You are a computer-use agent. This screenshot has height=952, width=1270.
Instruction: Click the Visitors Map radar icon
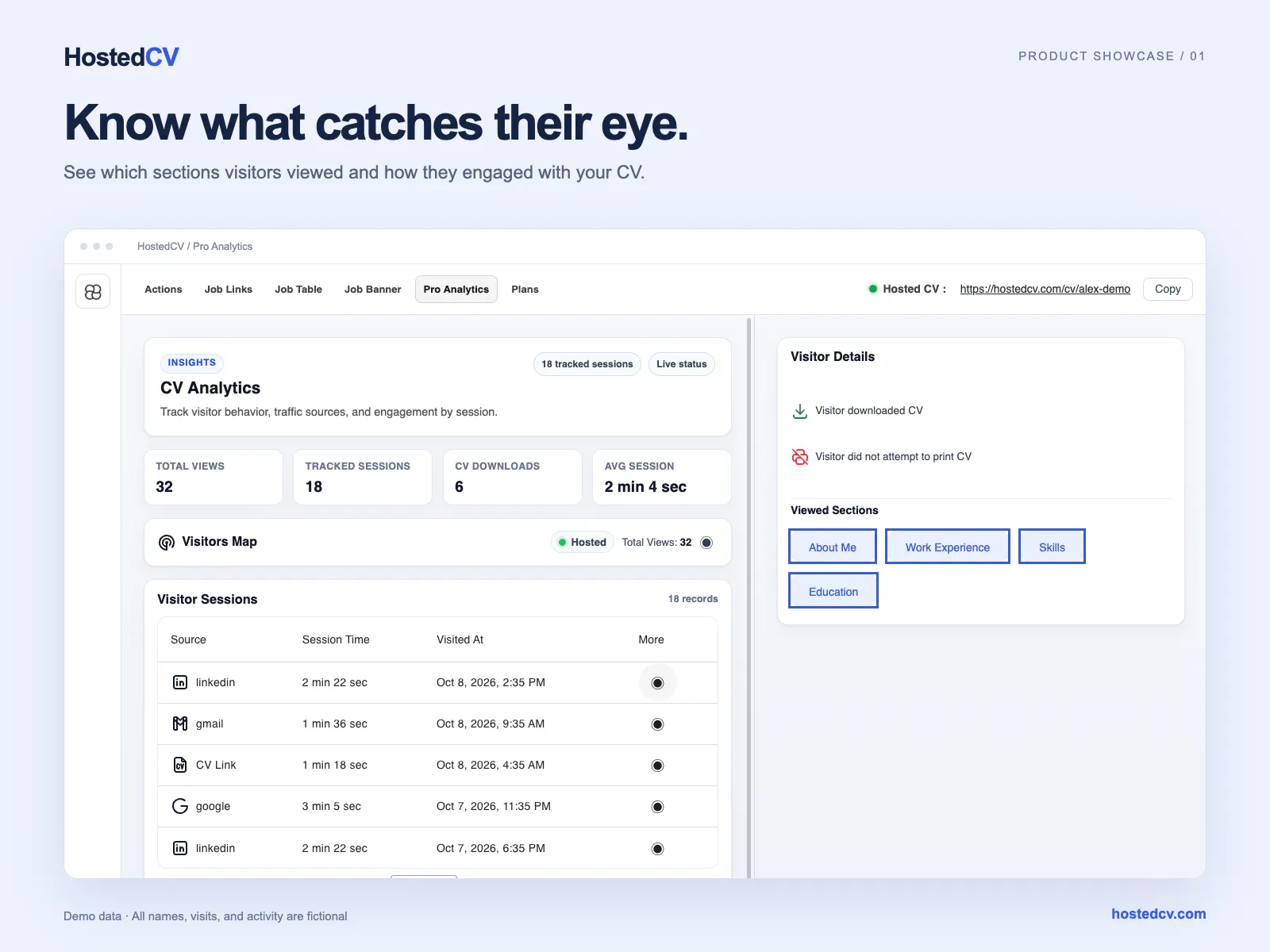167,543
